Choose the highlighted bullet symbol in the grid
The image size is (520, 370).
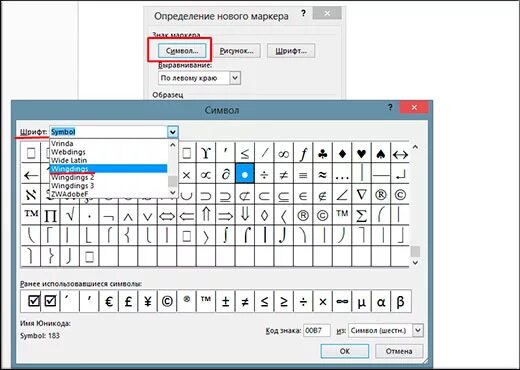(x=245, y=174)
